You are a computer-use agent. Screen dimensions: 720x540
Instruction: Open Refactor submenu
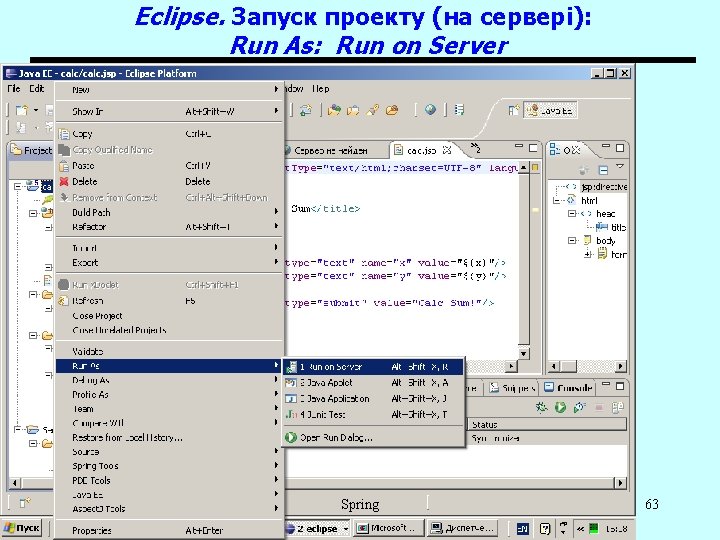point(169,227)
